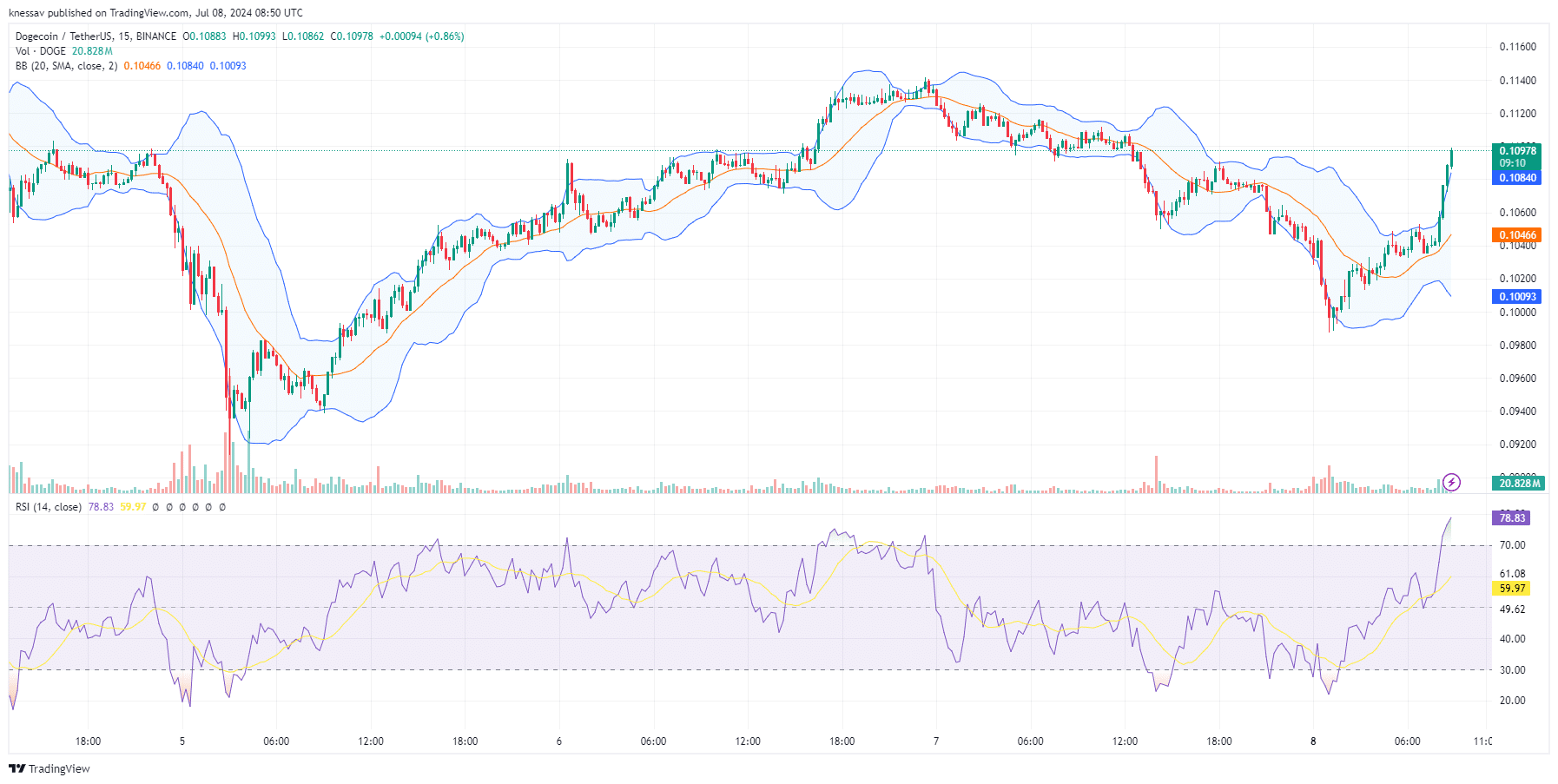Image resolution: width=1558 pixels, height=784 pixels.
Task: Click the 0.09400 price axis label
Action: click(1518, 412)
